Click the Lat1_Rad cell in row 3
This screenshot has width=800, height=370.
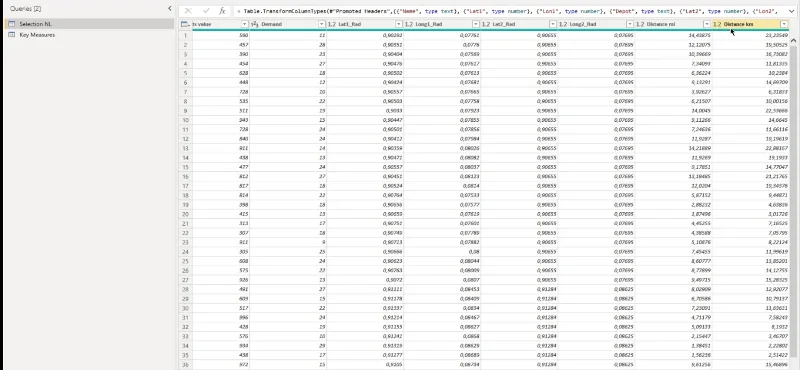[x=365, y=54]
